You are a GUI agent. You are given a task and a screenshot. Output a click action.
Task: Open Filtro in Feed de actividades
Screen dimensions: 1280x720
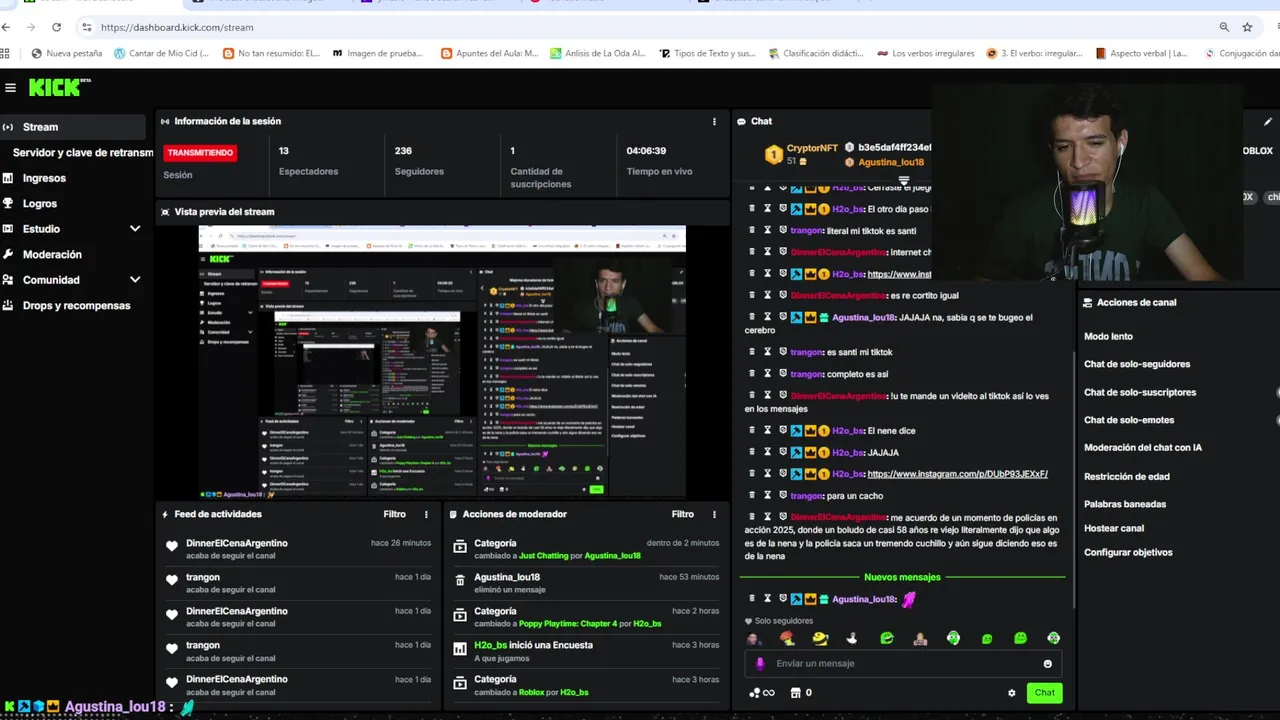(394, 514)
